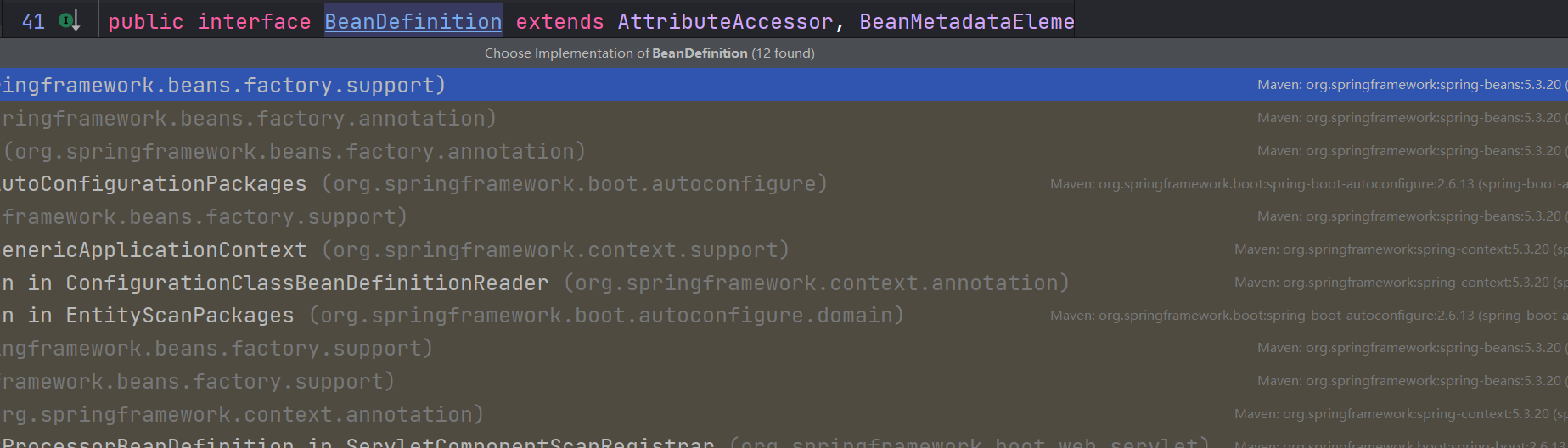The width and height of the screenshot is (1568, 448).
Task: Select the ConfigurationClassBeanDefinitionReader implementation
Action: (306, 283)
